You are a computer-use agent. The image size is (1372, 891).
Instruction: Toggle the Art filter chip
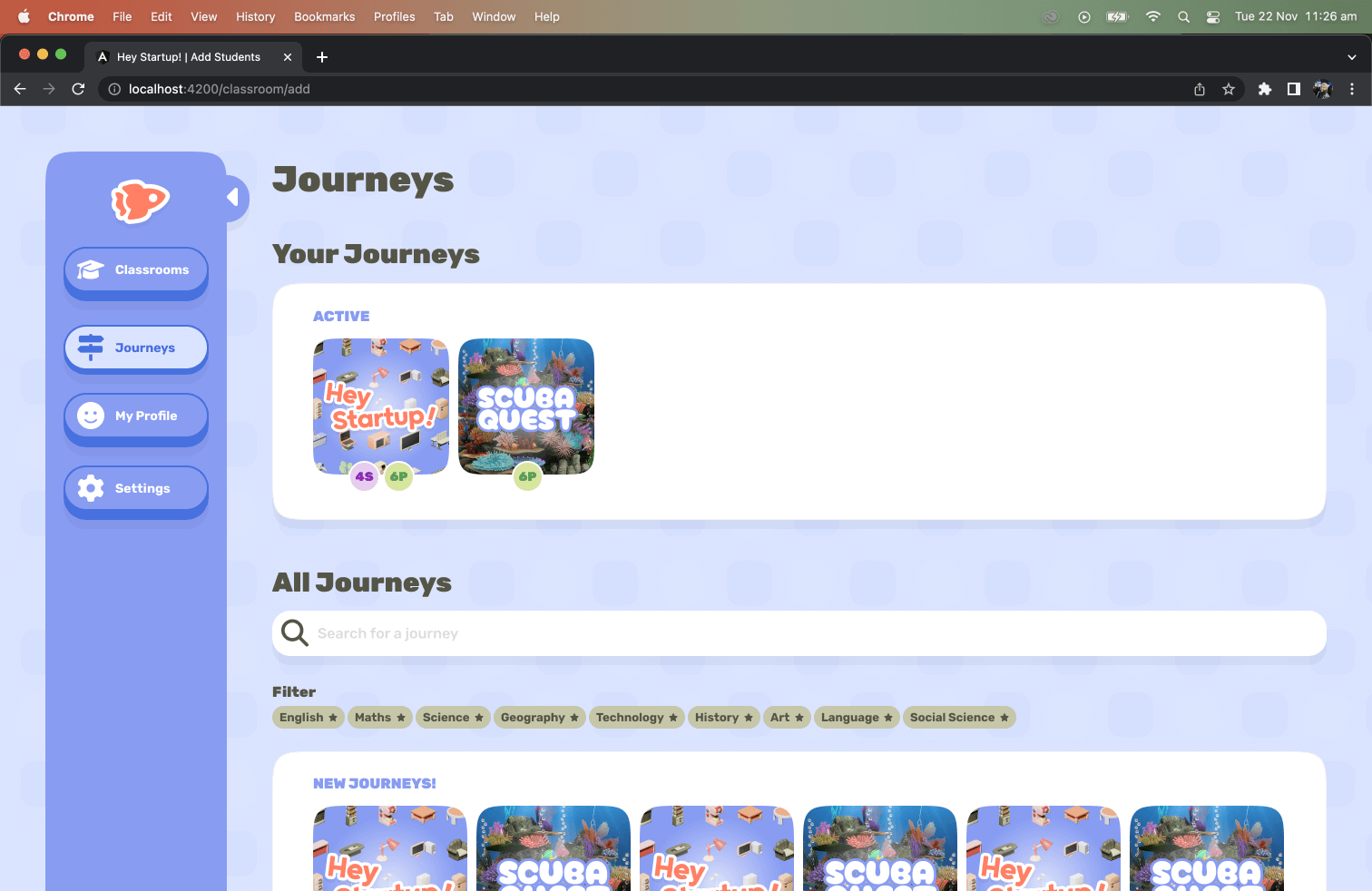[787, 718]
